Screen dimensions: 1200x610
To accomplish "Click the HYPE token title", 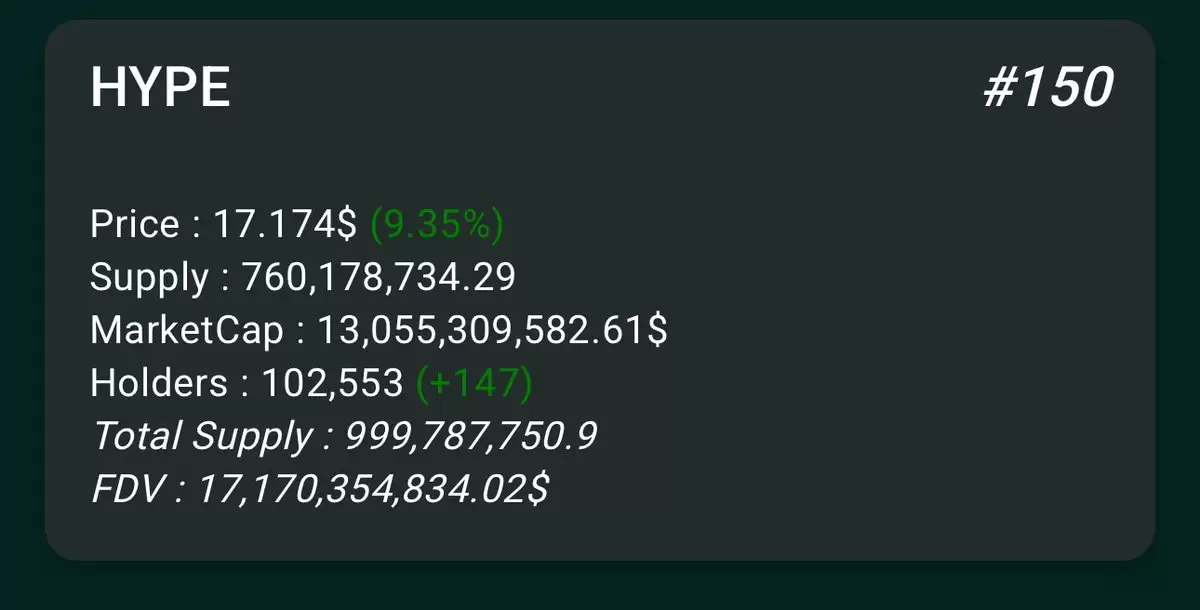I will pyautogui.click(x=160, y=88).
